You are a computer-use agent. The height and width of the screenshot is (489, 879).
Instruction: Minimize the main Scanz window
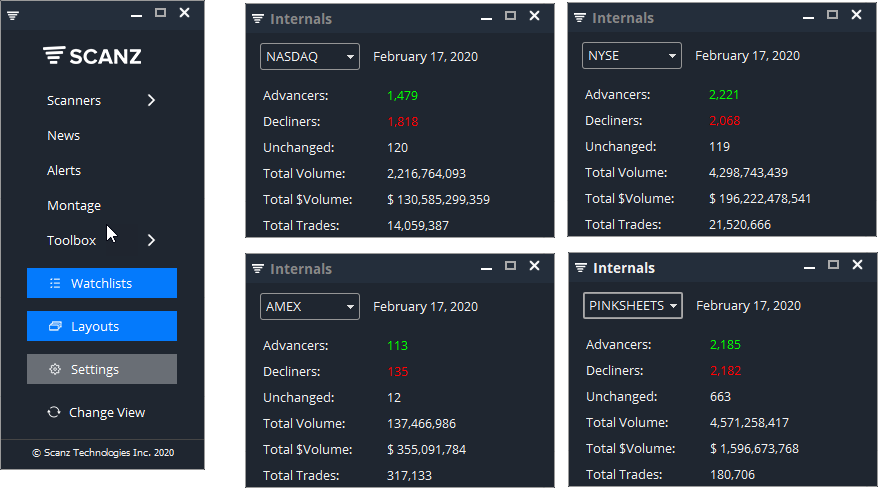[136, 16]
